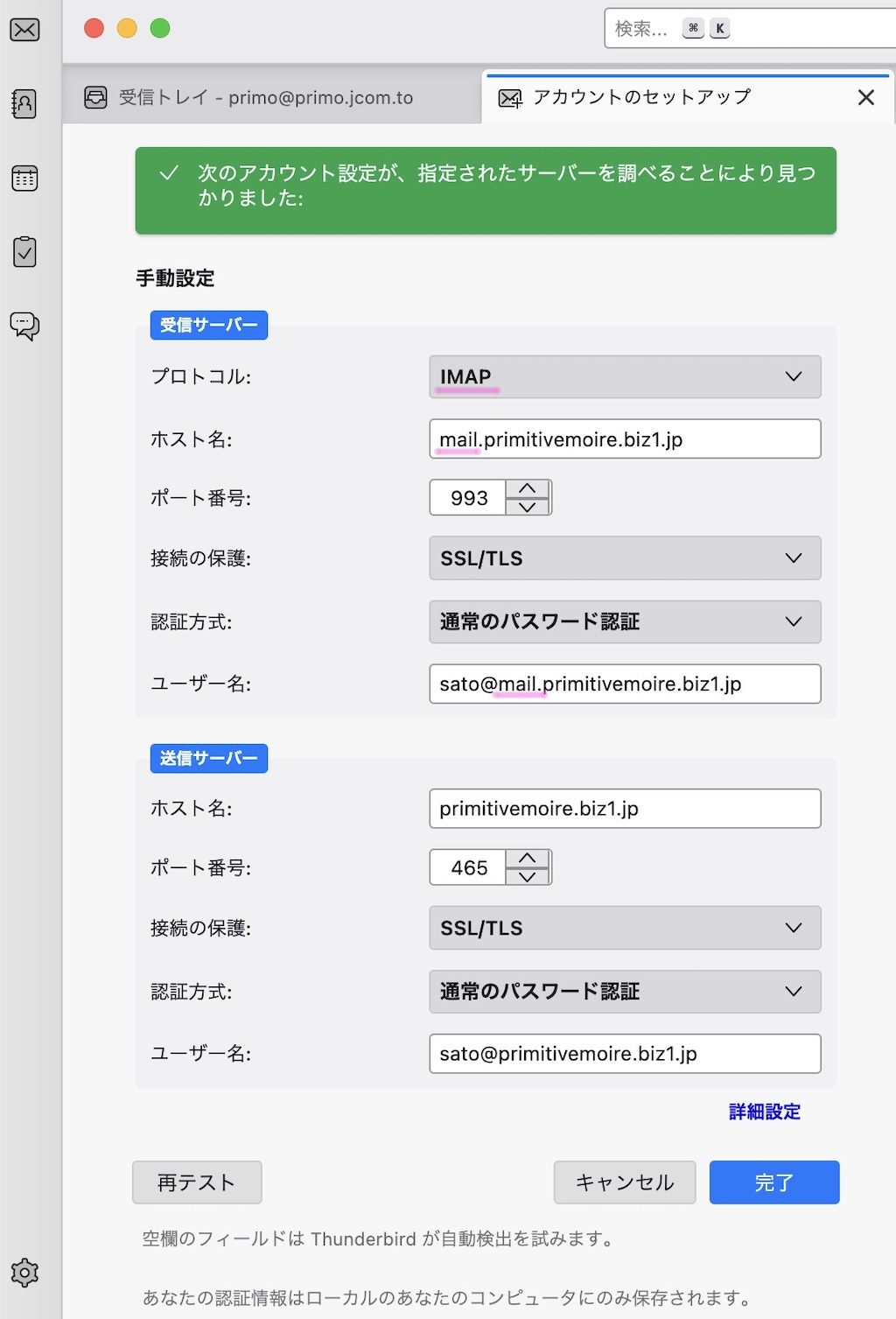Switch to the 受信トレイ inbox tab
This screenshot has height=1319, width=896.
(x=266, y=97)
